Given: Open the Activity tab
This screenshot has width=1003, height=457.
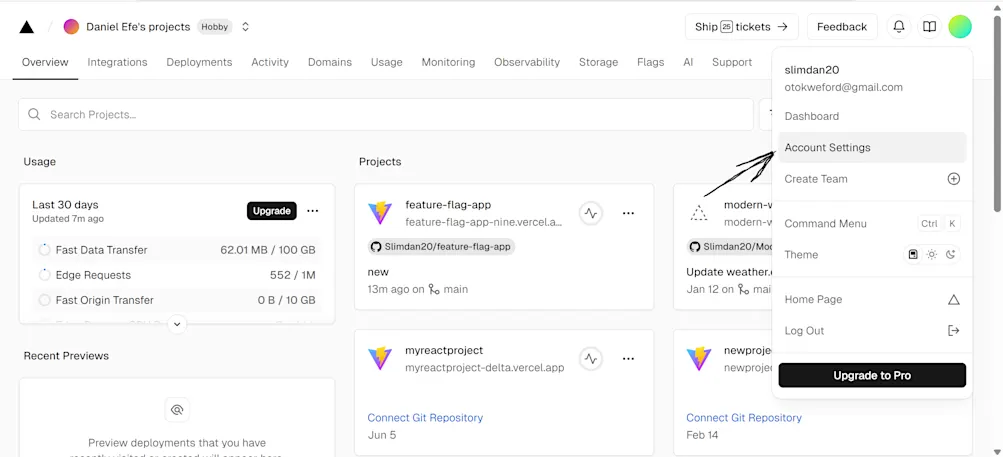Looking at the screenshot, I should 270,62.
